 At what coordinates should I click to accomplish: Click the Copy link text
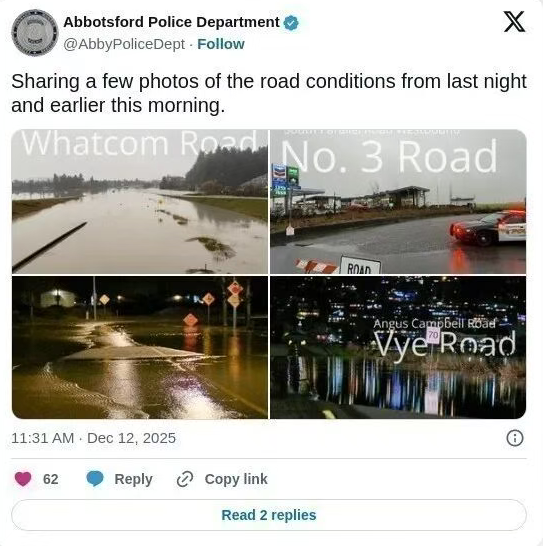(236, 479)
